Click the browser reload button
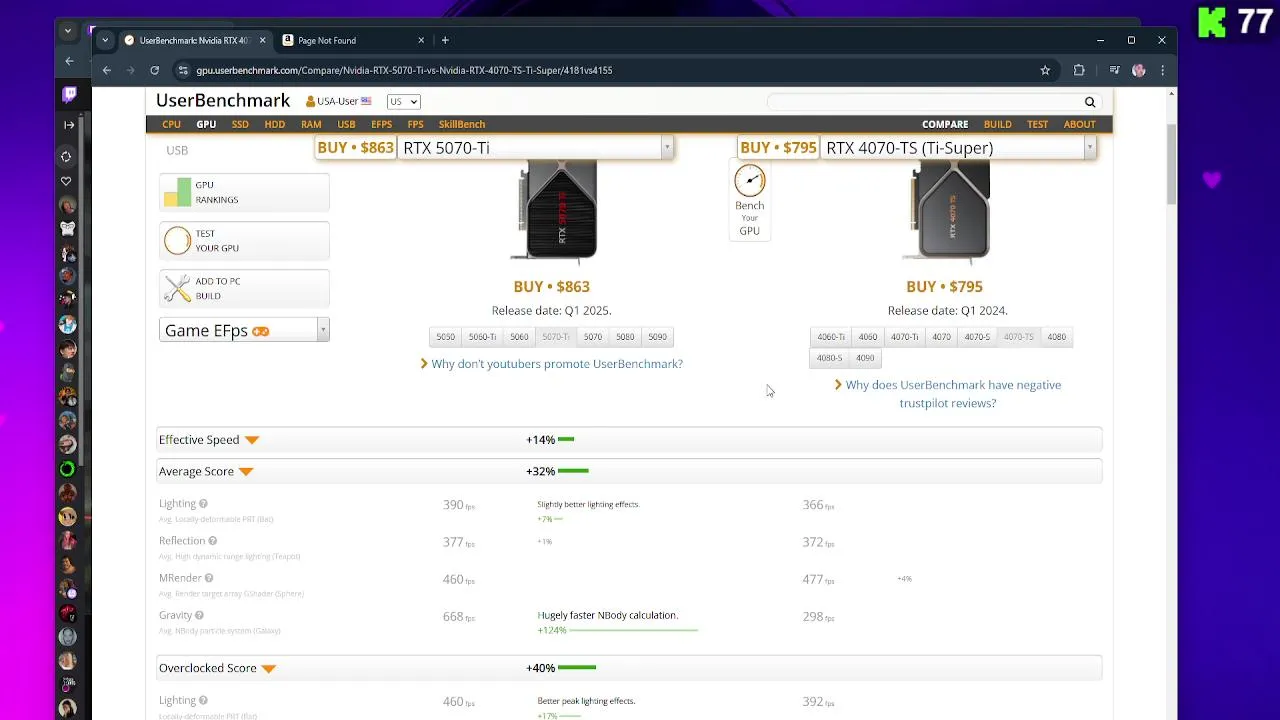Image resolution: width=1280 pixels, height=720 pixels. point(154,70)
